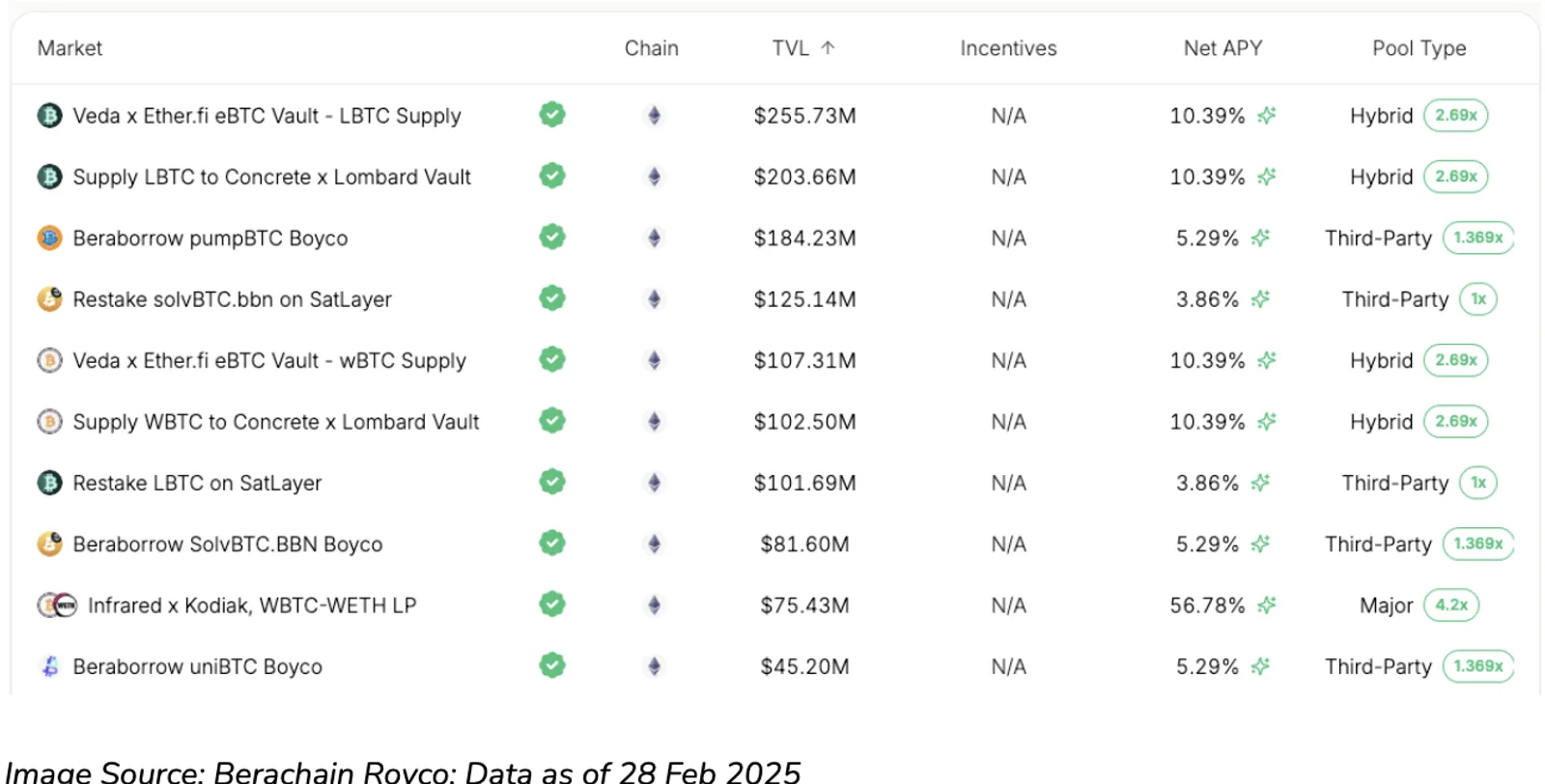This screenshot has height=784, width=1545.
Task: Click Ethereum chain icon in Restake LBTC row
Action: coord(654,483)
